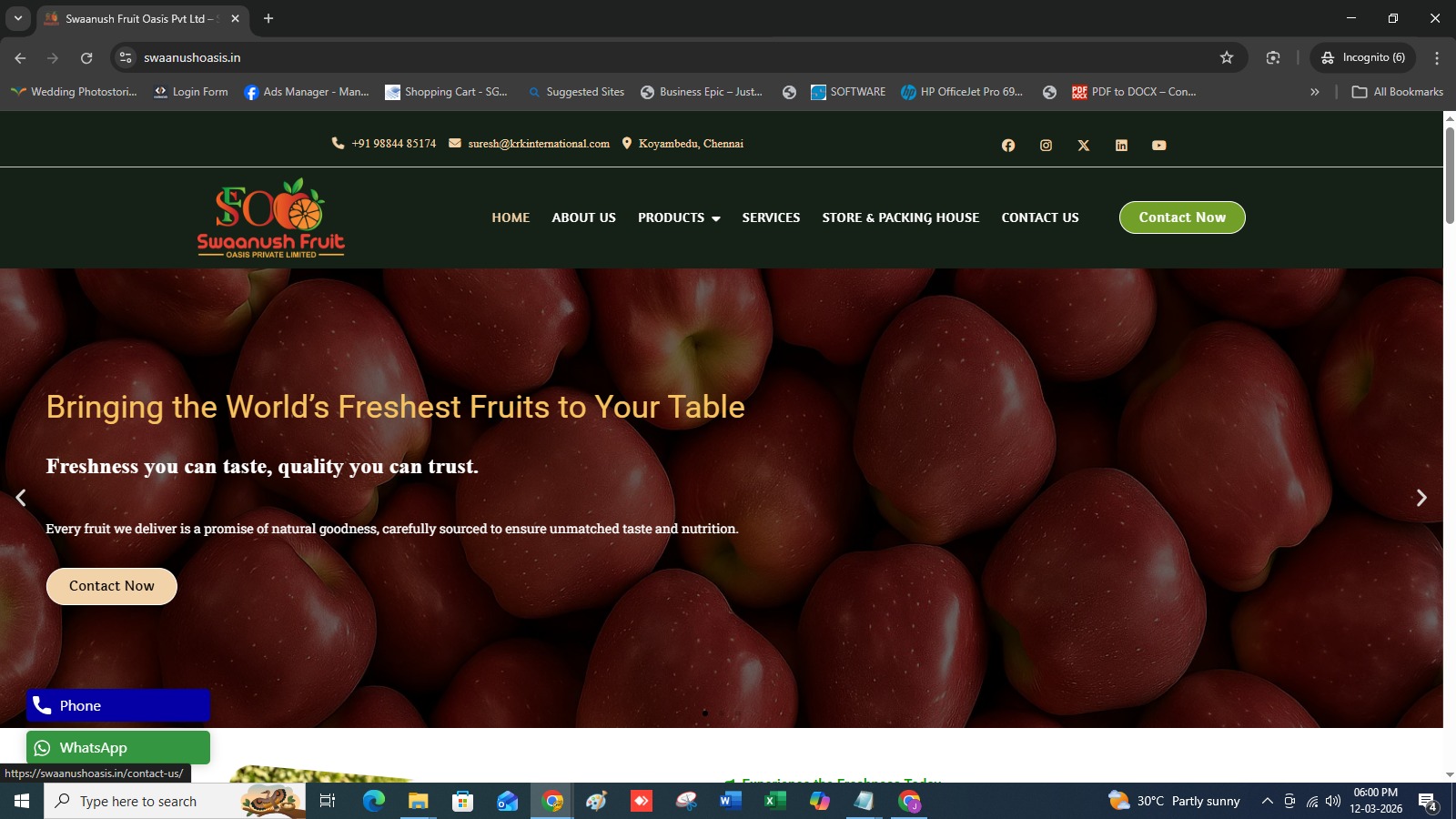
Task: Open Microsoft Excel from the taskbar
Action: pyautogui.click(x=774, y=801)
